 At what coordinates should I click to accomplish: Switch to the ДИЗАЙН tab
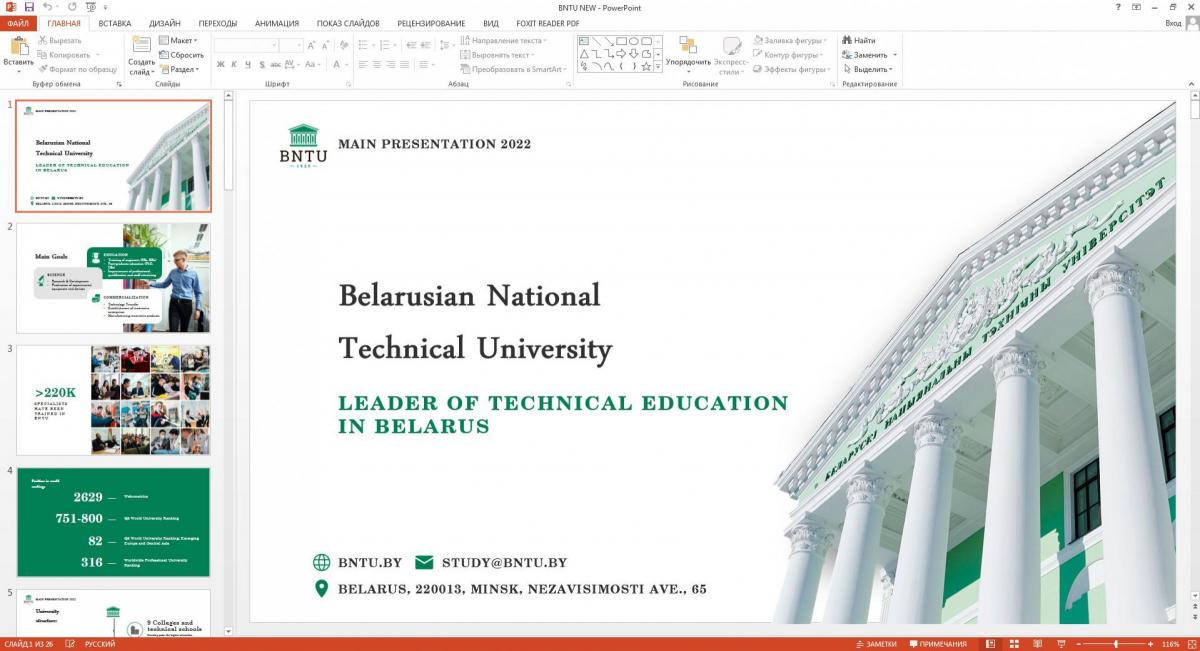(165, 23)
